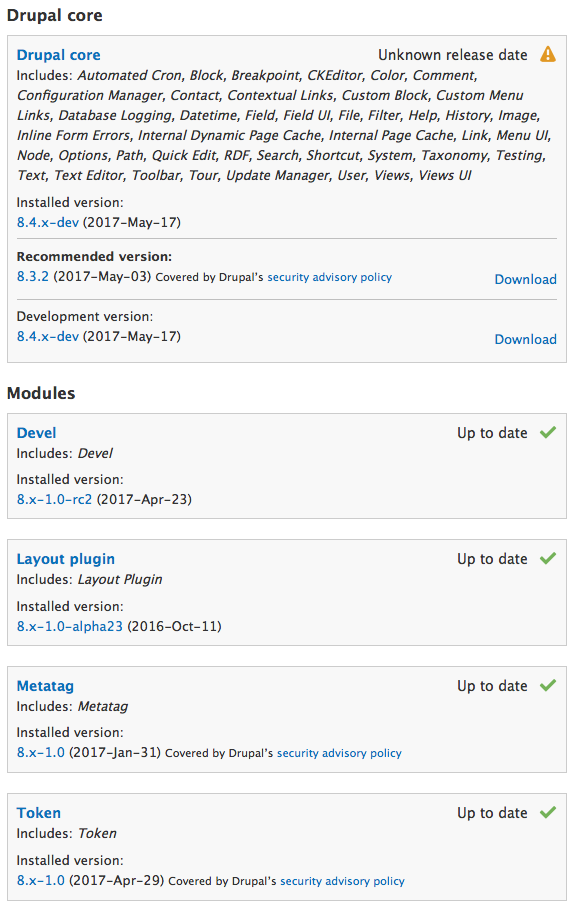
Task: Open the installed 8.4.x-dev core release link
Action: (x=48, y=222)
